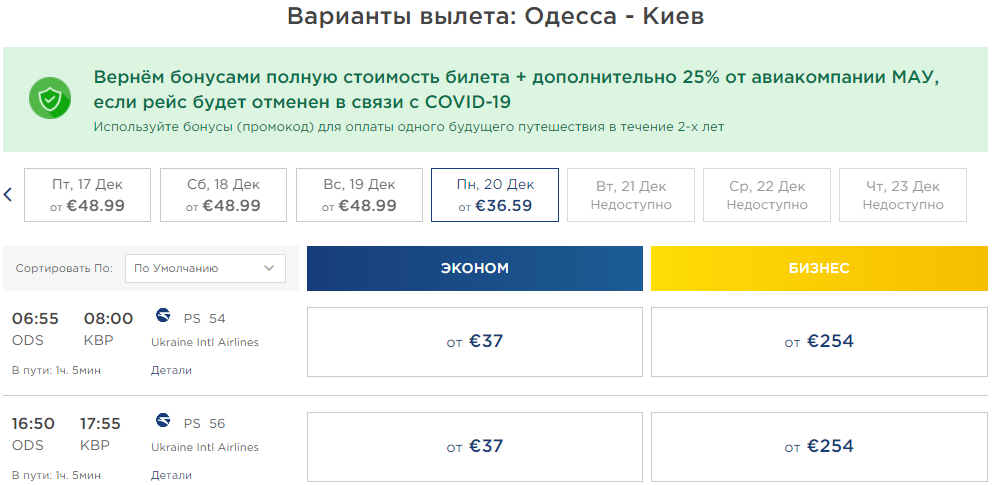Click unavailable Wednesday 22 December tab
The width and height of the screenshot is (998, 485).
pyautogui.click(x=767, y=195)
